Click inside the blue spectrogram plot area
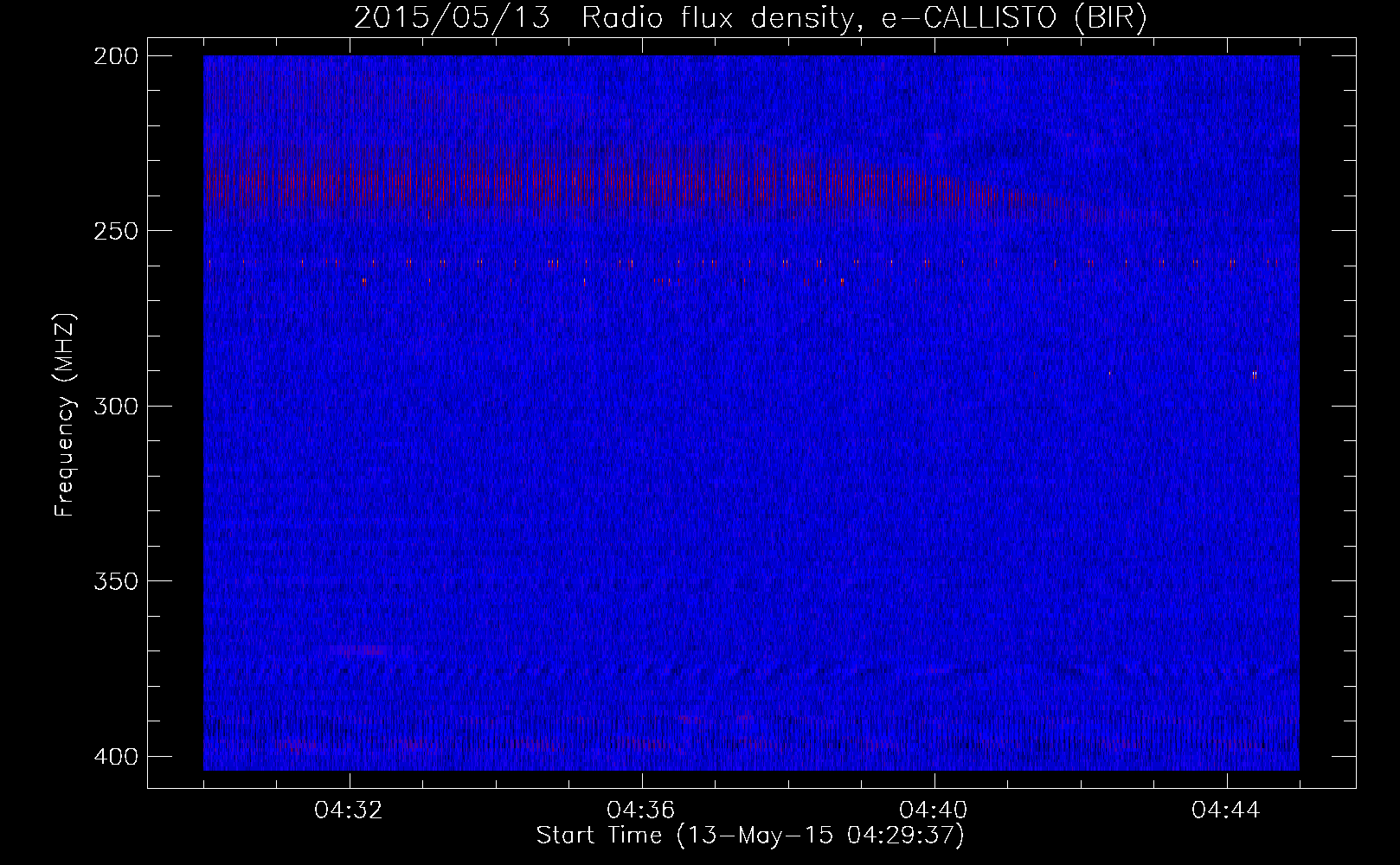Image resolution: width=1400 pixels, height=865 pixels. 751,413
